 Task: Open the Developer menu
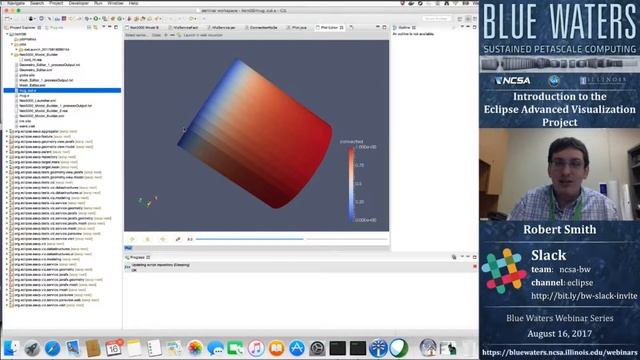(78, 3)
